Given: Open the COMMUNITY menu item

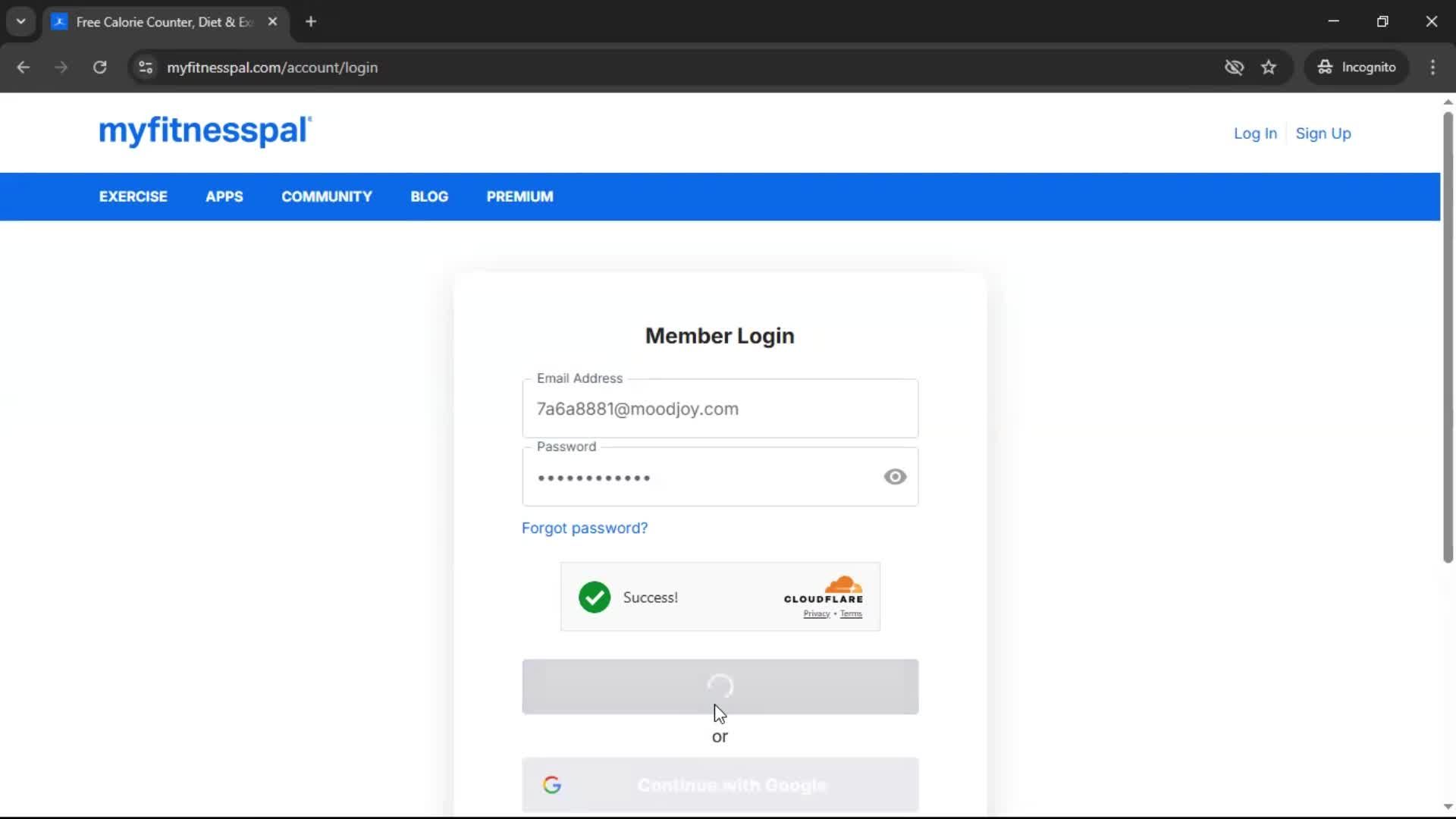Looking at the screenshot, I should click(327, 196).
